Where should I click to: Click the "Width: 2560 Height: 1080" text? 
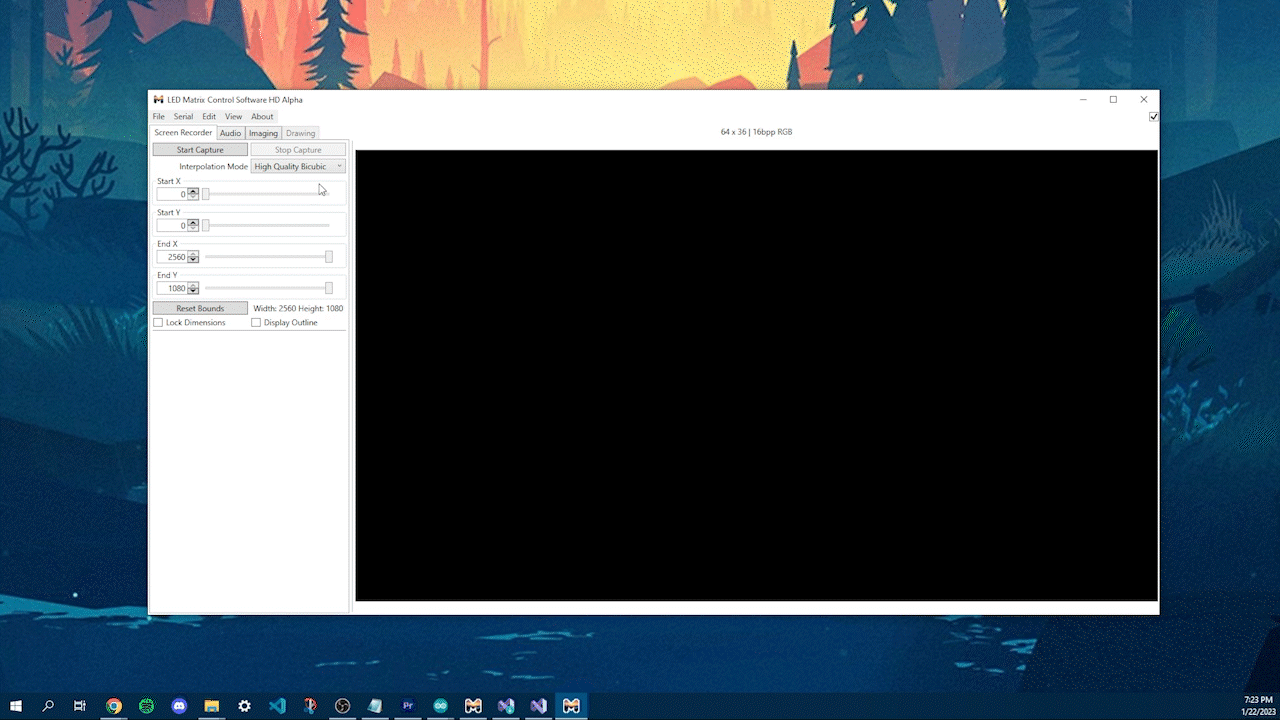point(298,308)
